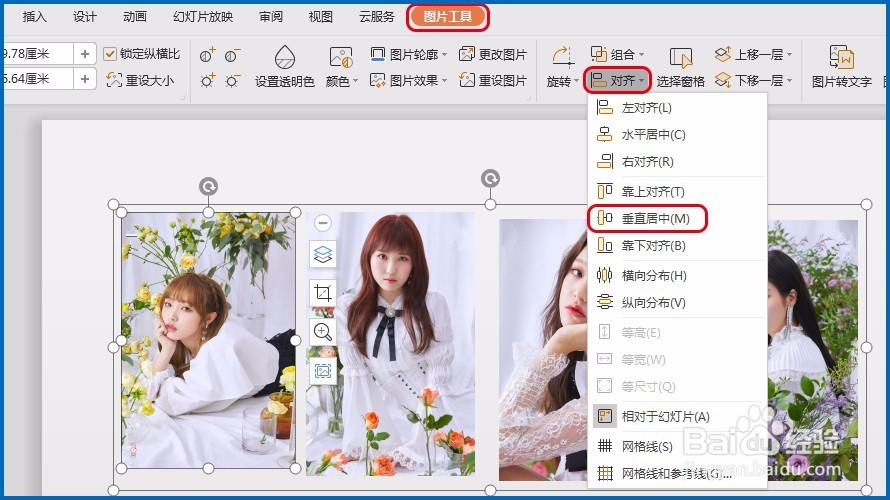Screen dimensions: 890x500
Task: Click 更改图片 button
Action: point(493,54)
